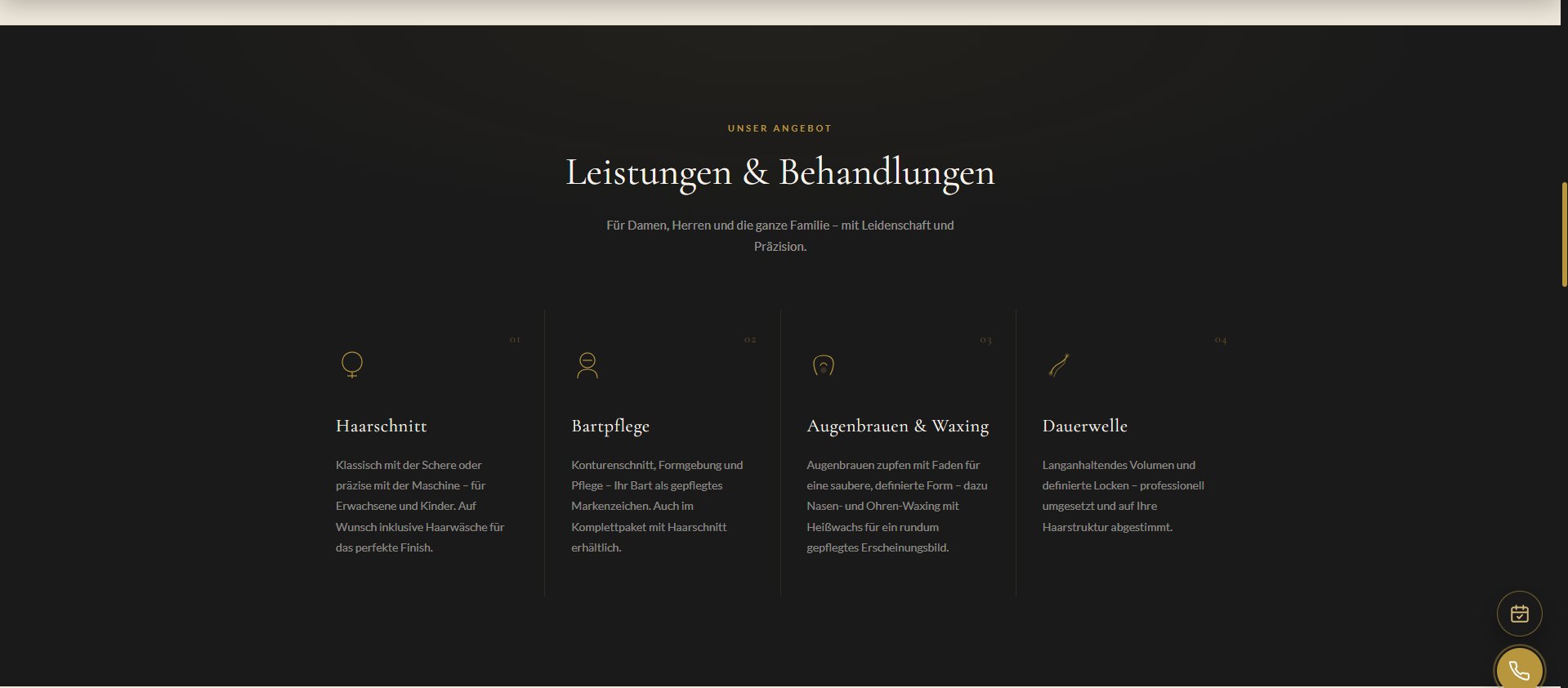Image resolution: width=1568 pixels, height=688 pixels.
Task: Click the subtitle starting 'Für Damen, Herren'
Action: click(x=780, y=235)
